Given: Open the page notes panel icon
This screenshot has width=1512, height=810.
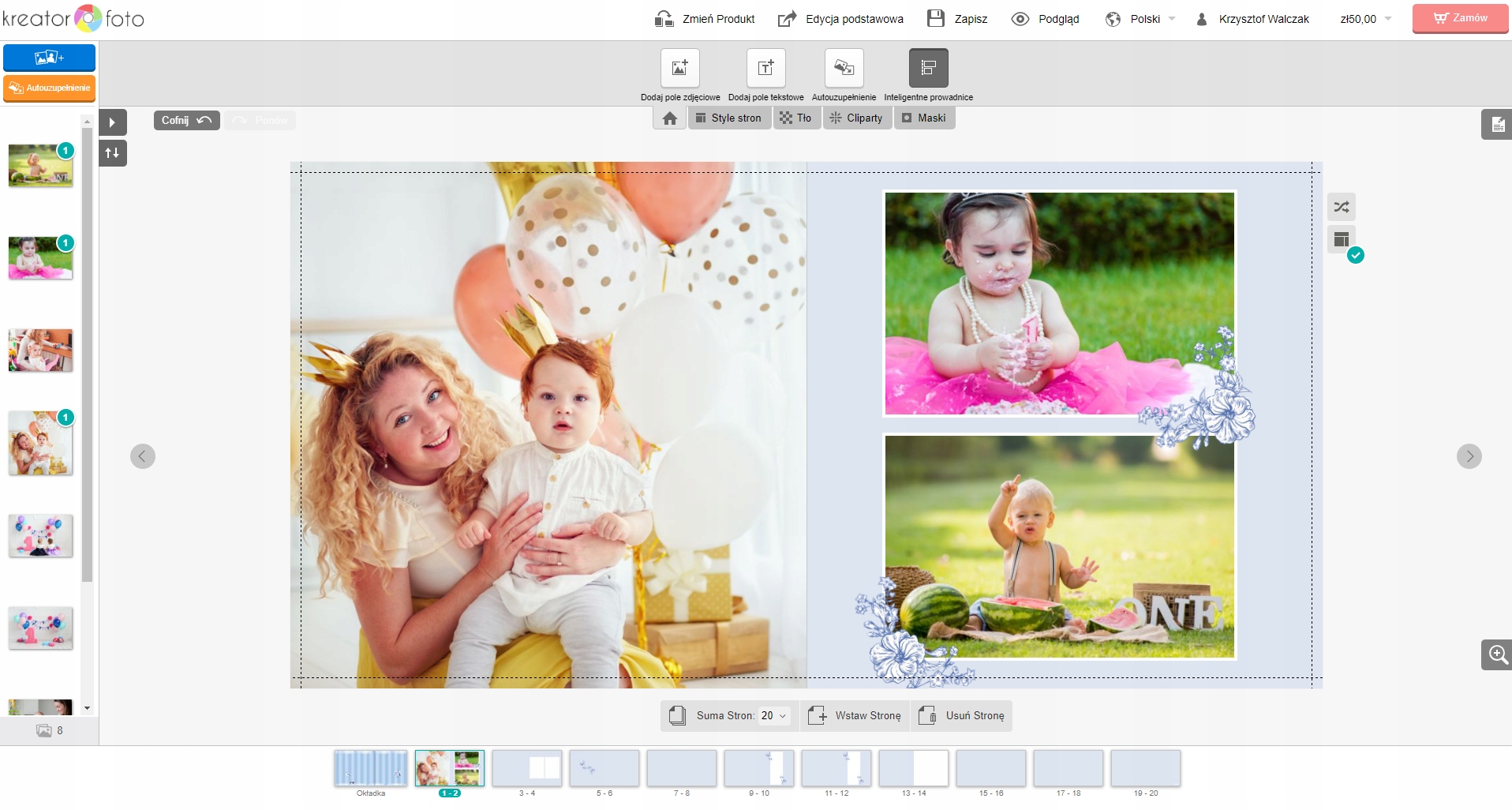Looking at the screenshot, I should click(1497, 125).
